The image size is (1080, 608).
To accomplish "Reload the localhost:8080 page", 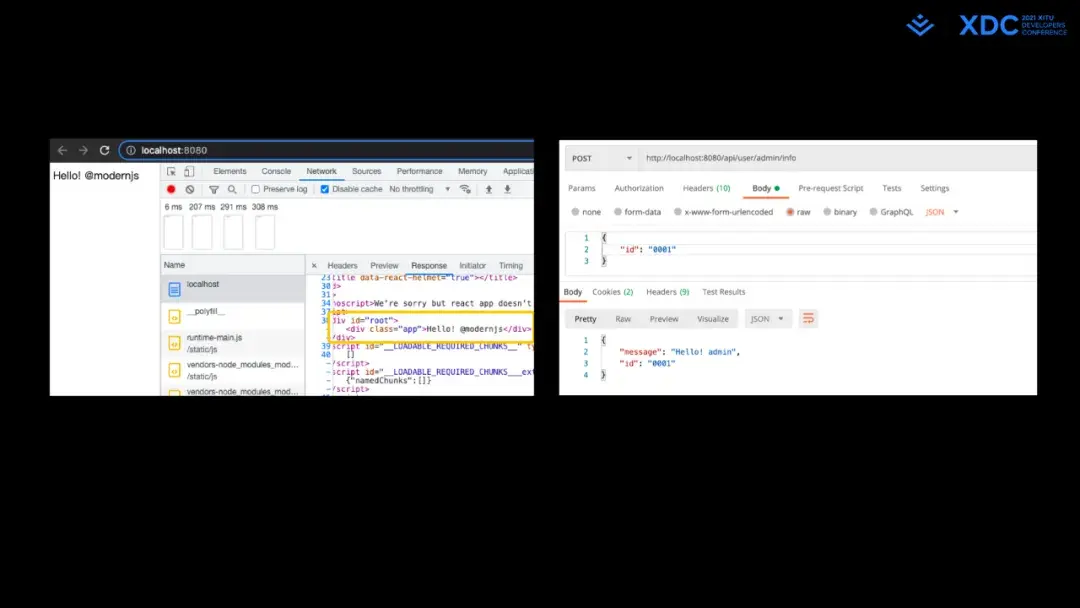I will coord(106,150).
